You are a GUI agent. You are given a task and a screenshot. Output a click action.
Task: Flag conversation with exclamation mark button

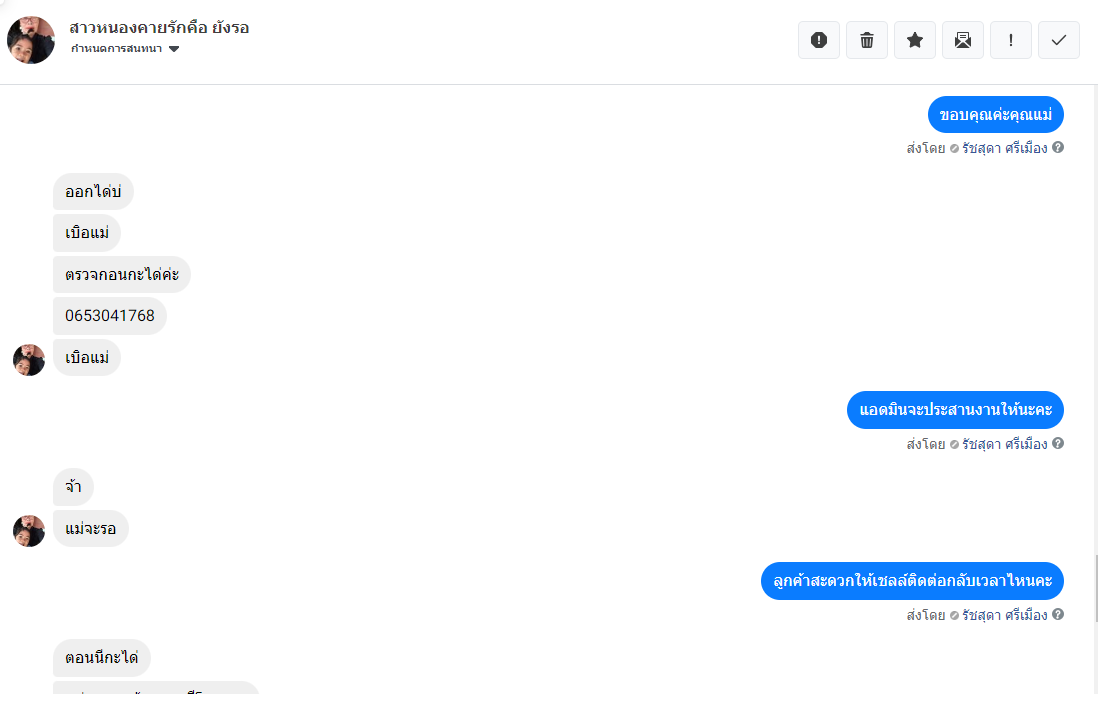(x=1010, y=40)
